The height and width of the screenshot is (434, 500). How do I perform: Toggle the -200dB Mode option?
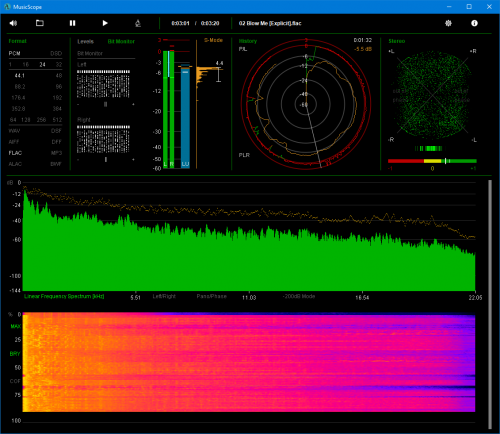(299, 296)
